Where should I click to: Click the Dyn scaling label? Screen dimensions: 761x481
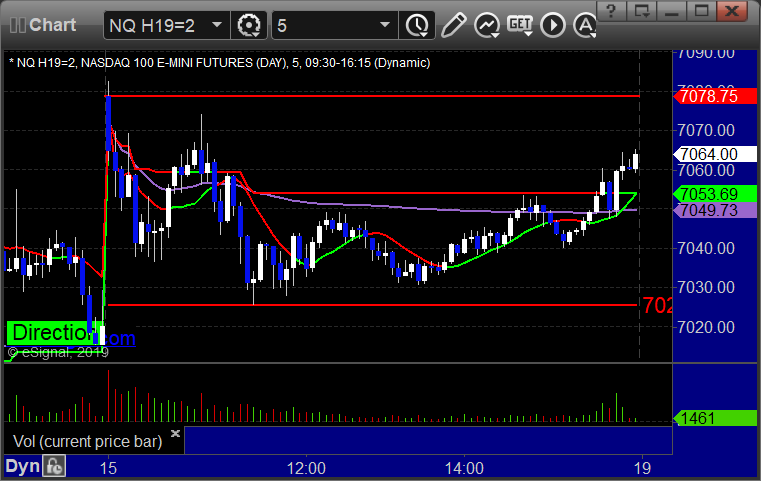point(22,466)
